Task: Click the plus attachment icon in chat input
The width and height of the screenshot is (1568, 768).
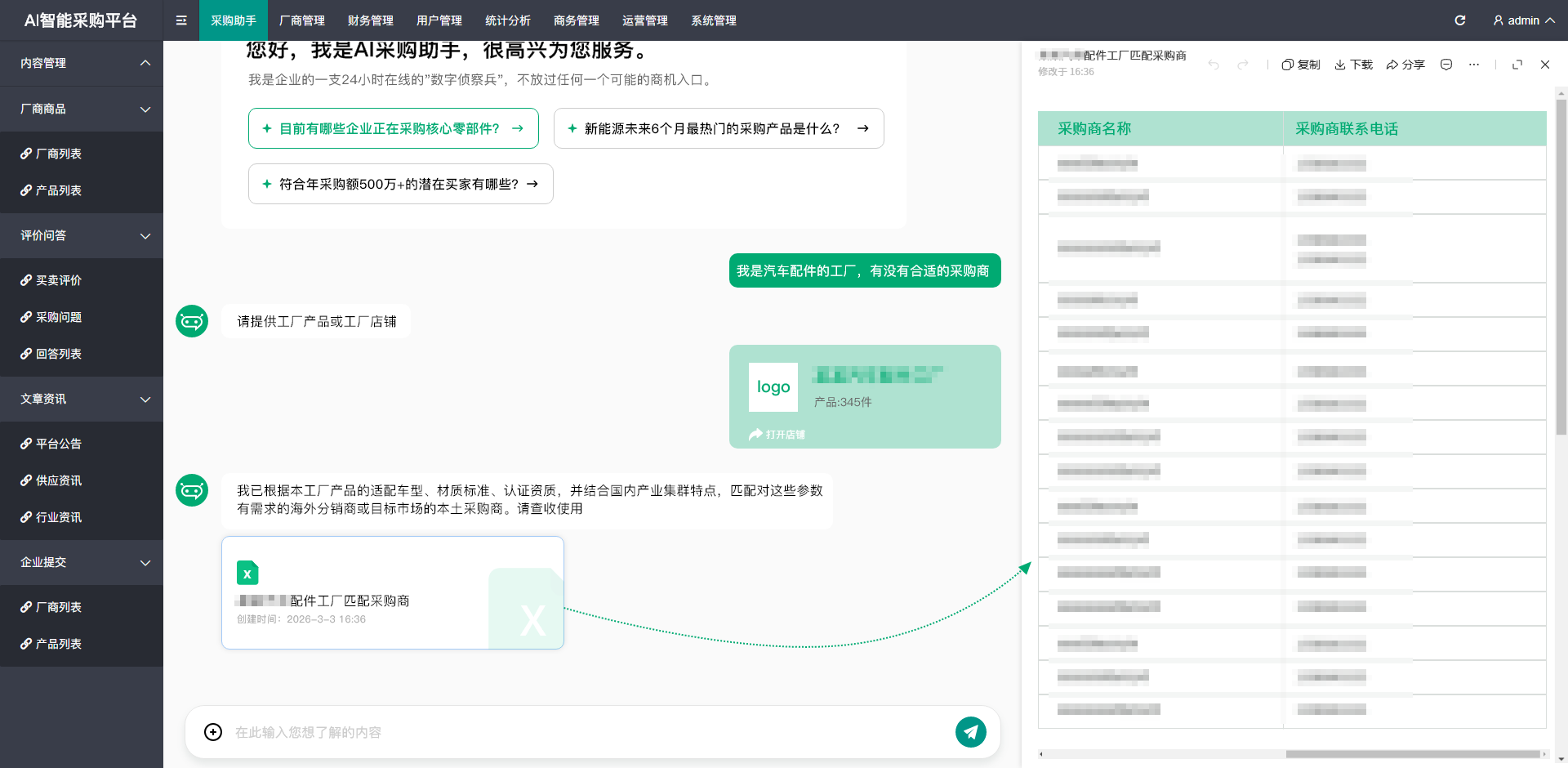Action: 213,732
